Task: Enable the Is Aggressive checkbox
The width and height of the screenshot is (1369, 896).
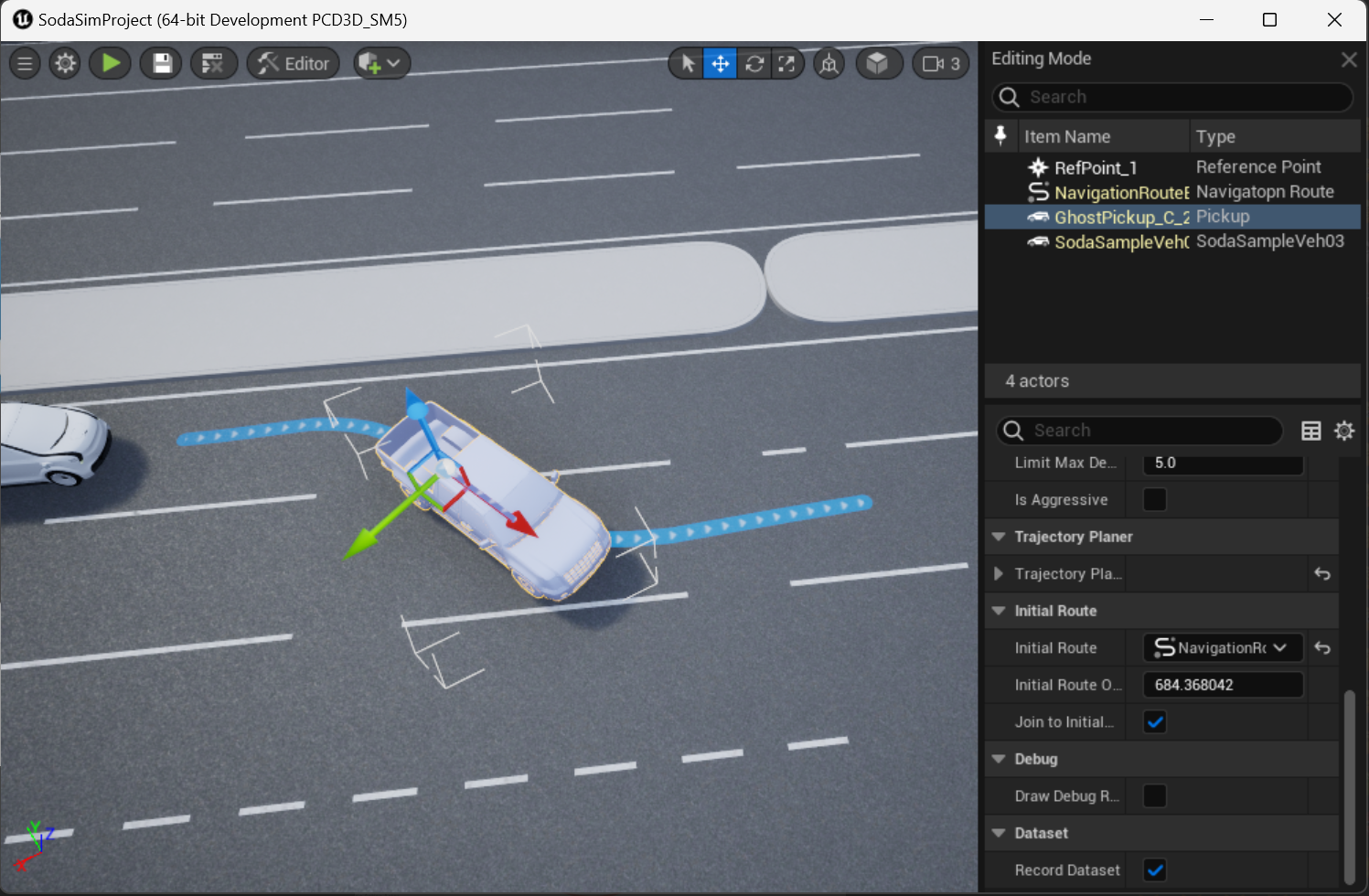Action: [1155, 499]
